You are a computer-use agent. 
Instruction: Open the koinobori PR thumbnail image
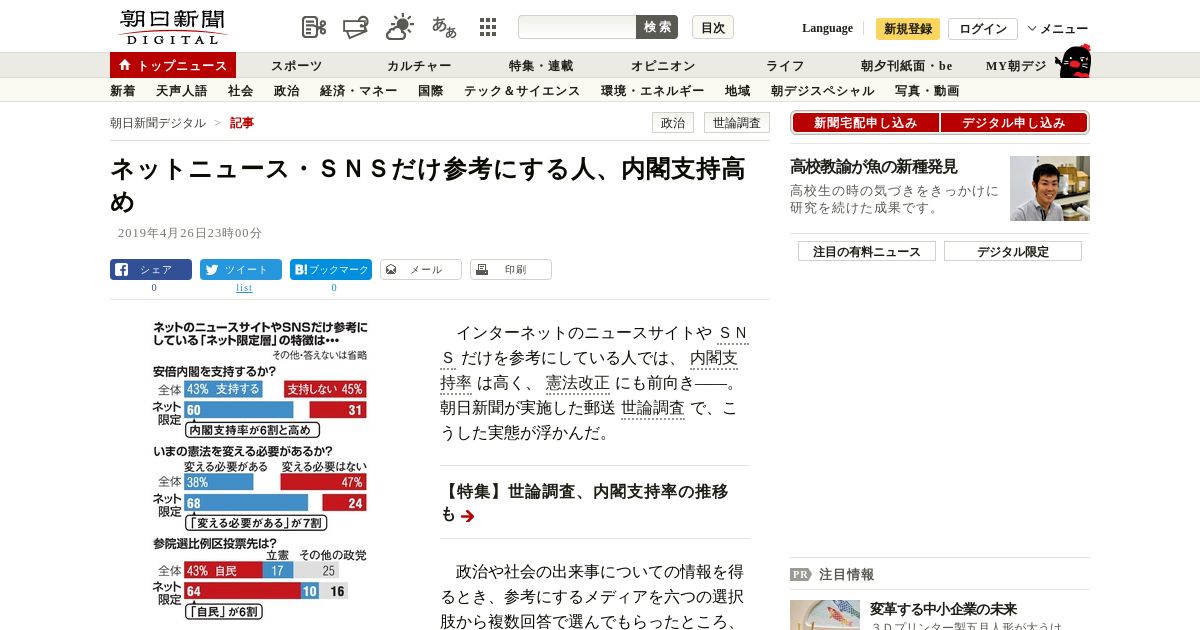pos(825,614)
